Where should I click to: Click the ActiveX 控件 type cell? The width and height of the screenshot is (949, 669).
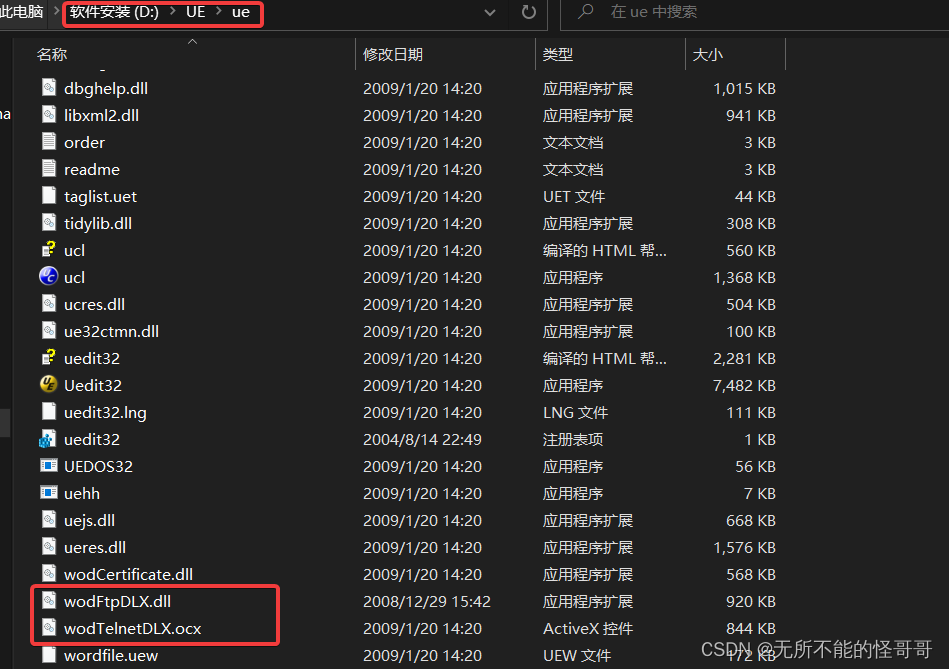(588, 628)
